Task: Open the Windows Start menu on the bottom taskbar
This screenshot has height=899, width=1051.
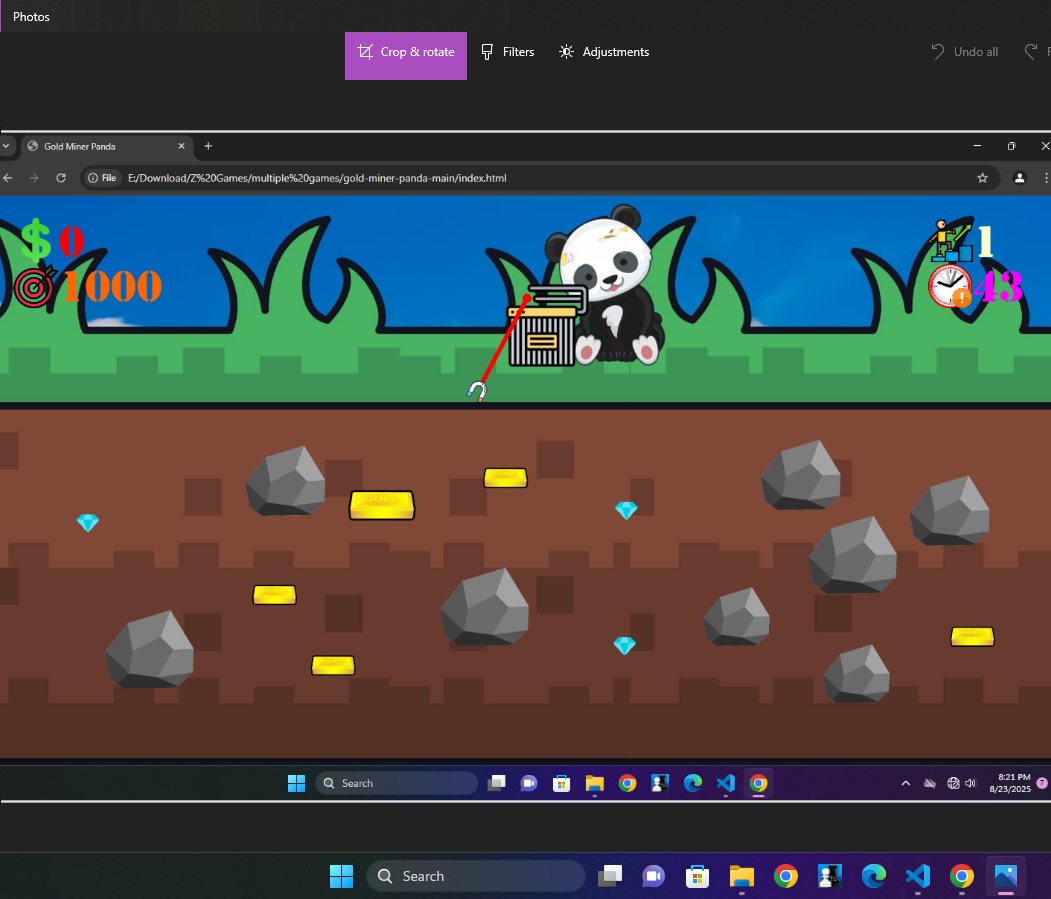Action: click(x=341, y=876)
